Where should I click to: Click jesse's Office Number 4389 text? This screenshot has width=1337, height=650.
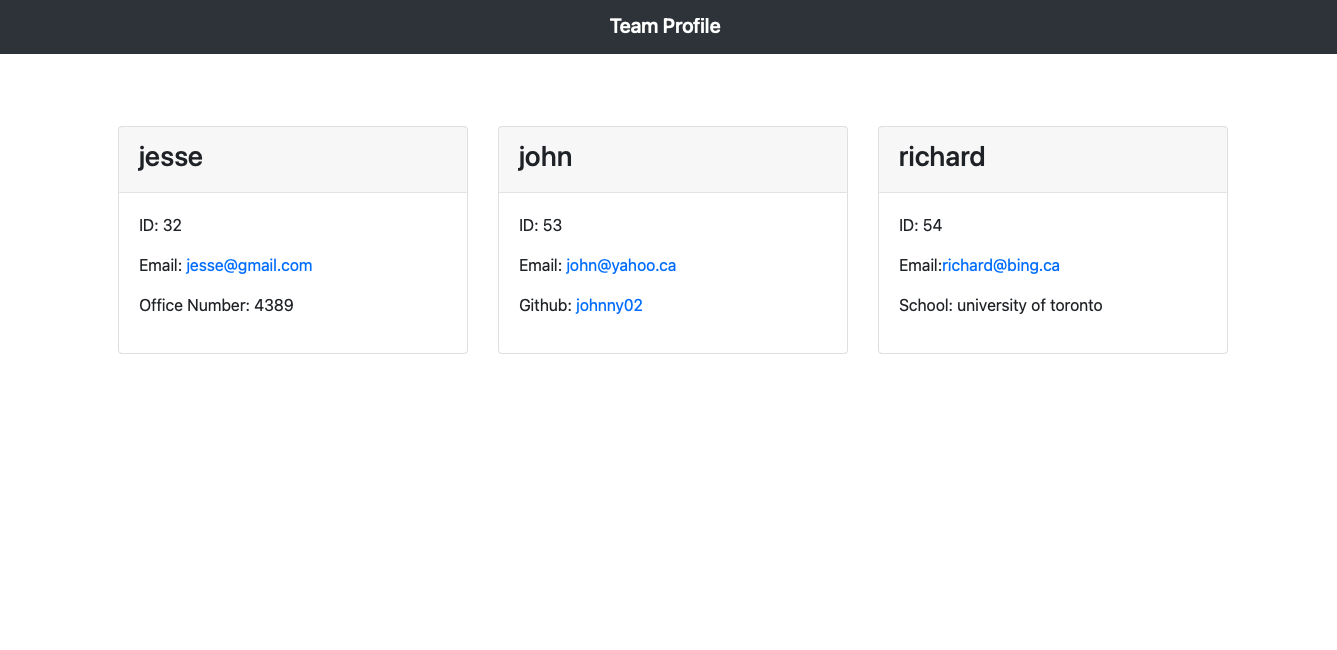pyautogui.click(x=216, y=305)
